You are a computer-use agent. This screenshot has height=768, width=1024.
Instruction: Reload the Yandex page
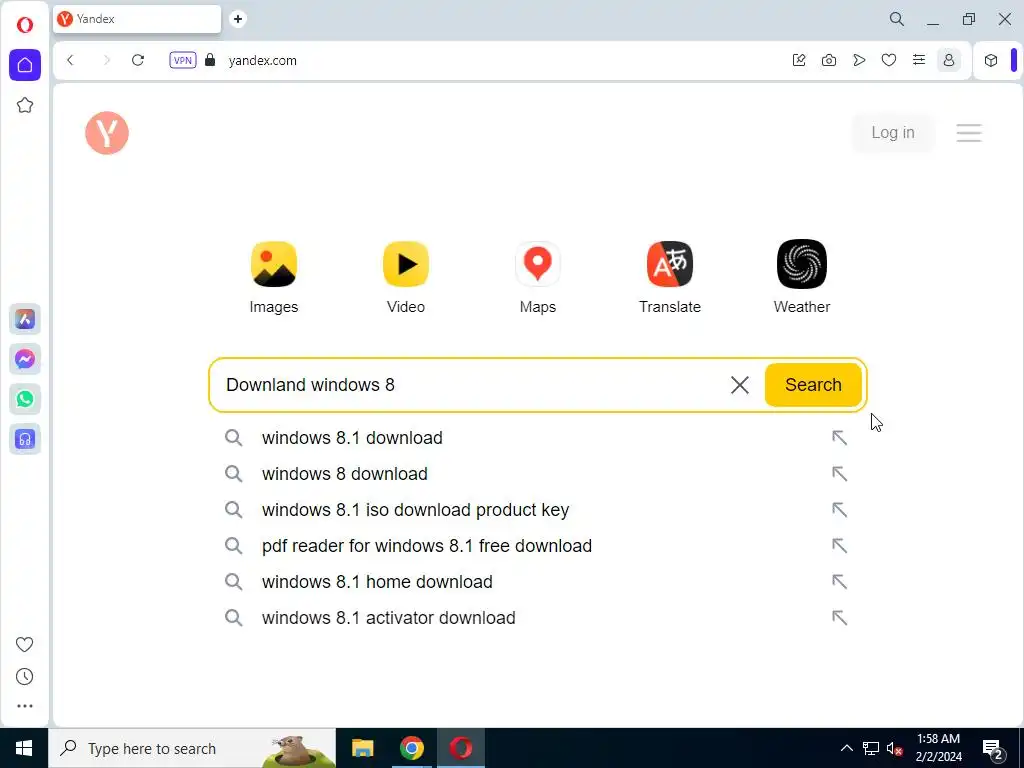pyautogui.click(x=138, y=60)
